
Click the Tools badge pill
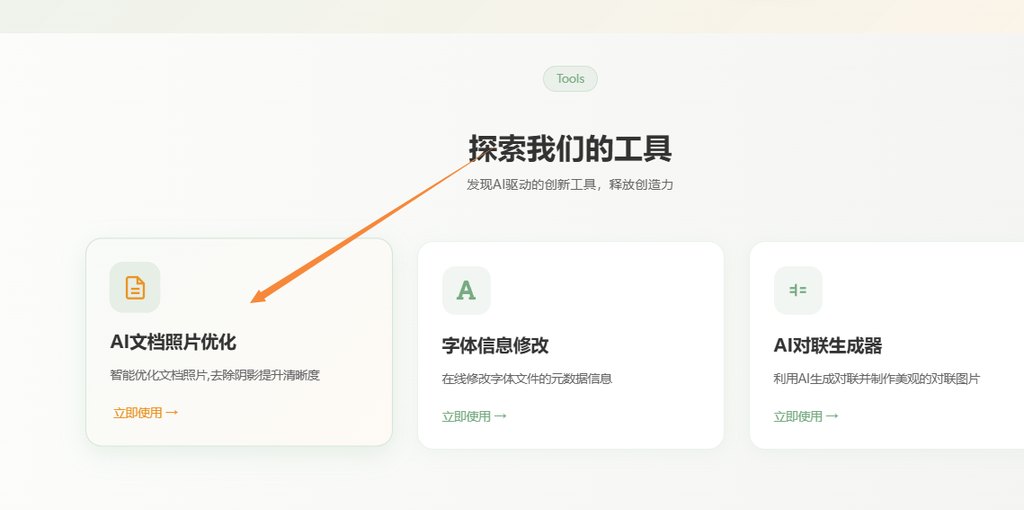click(570, 78)
